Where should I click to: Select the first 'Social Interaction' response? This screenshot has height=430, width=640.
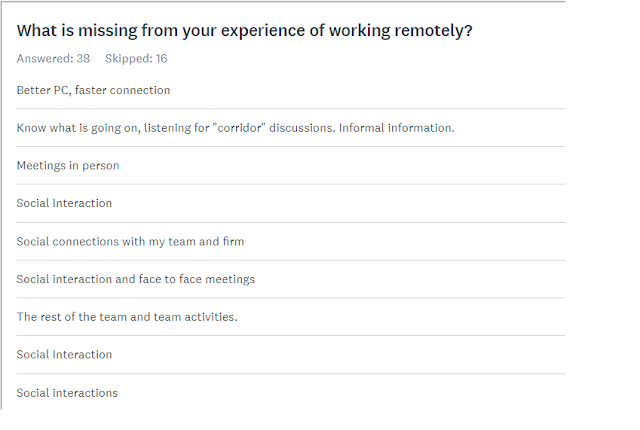pos(64,203)
